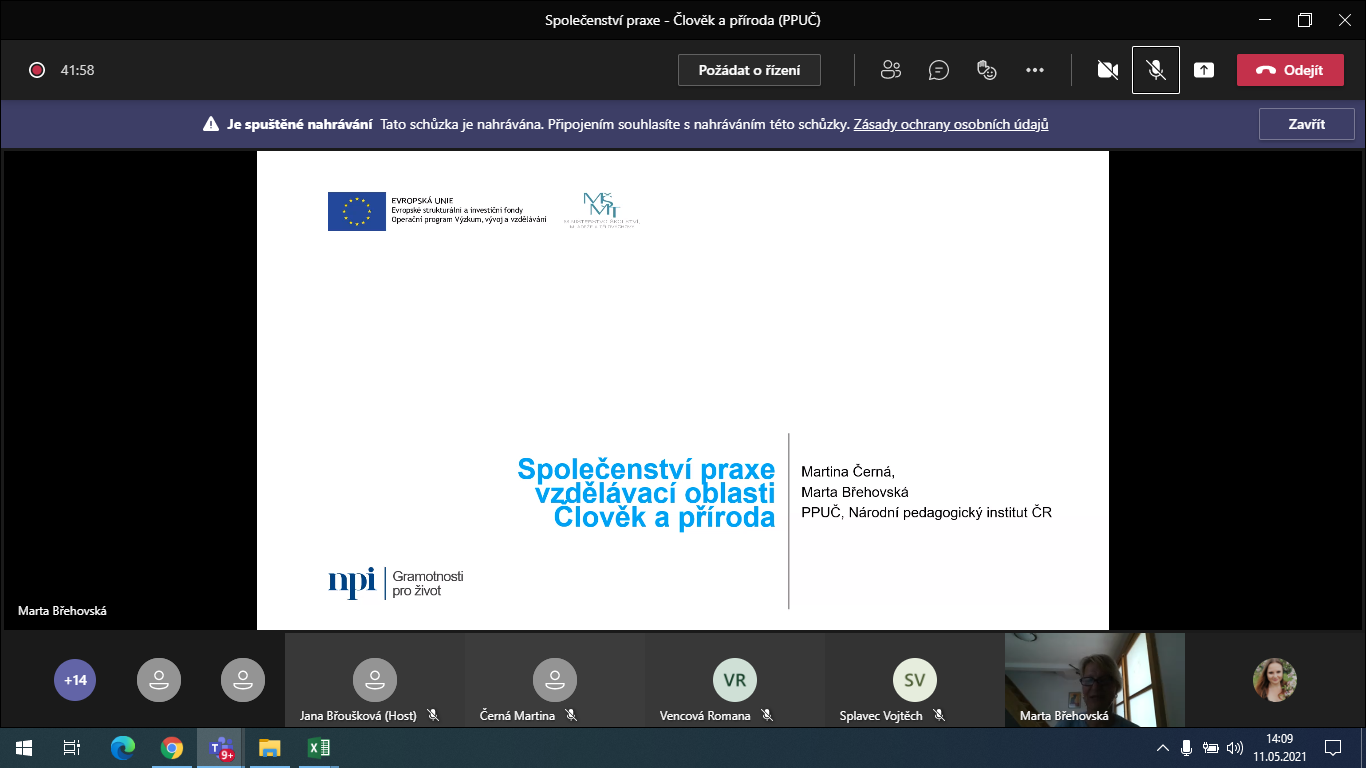
Task: Dismiss recording banner with Zavřít
Action: pos(1306,125)
